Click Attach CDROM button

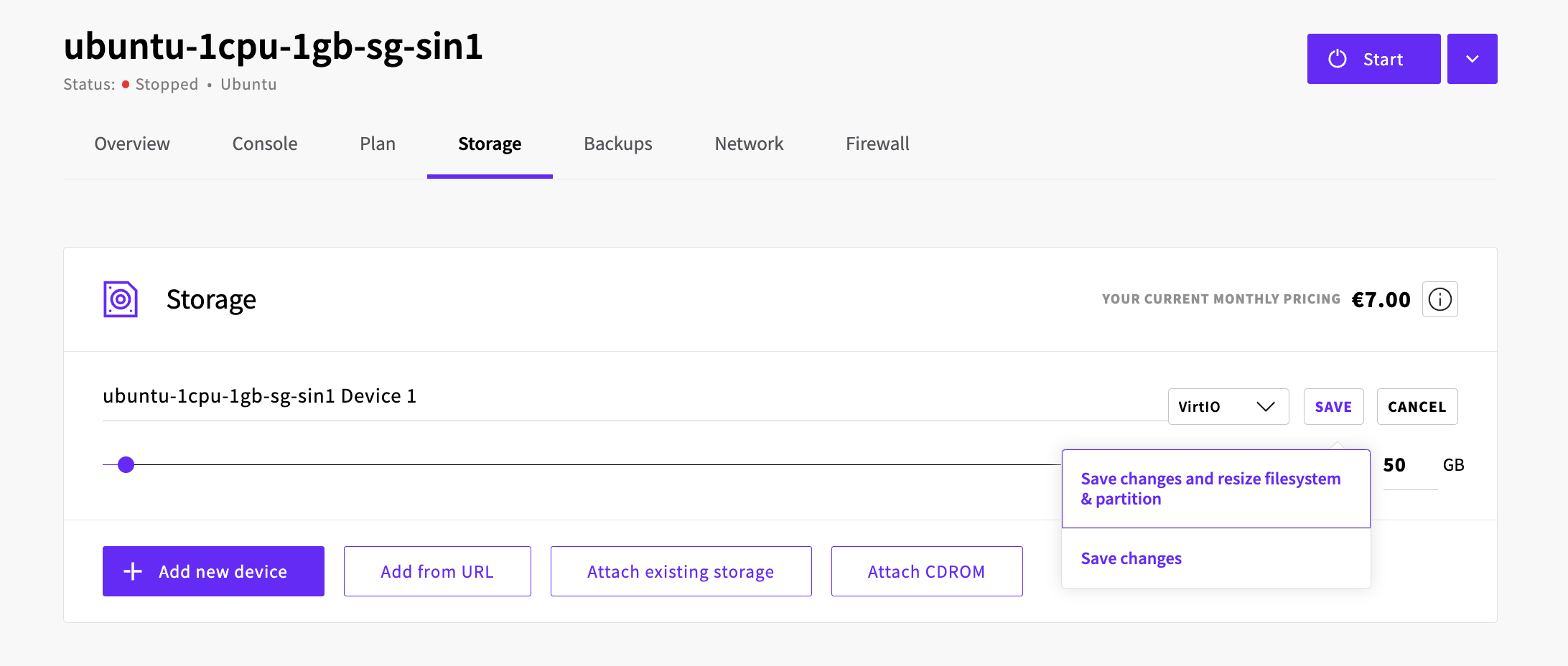pyautogui.click(x=927, y=571)
